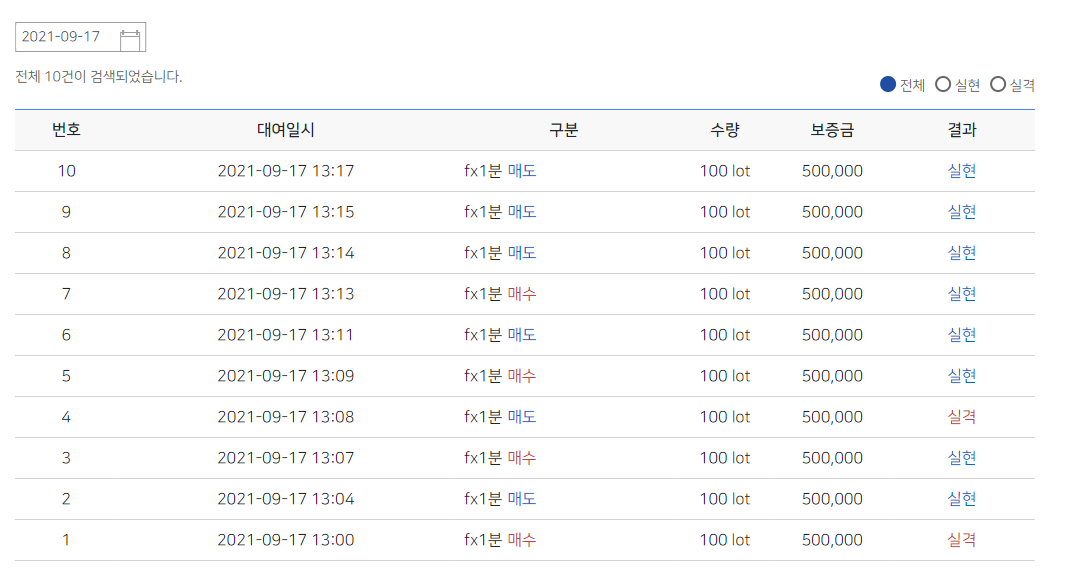Select the row dated 2021-09-17 13:09
1070x579 pixels.
525,376
